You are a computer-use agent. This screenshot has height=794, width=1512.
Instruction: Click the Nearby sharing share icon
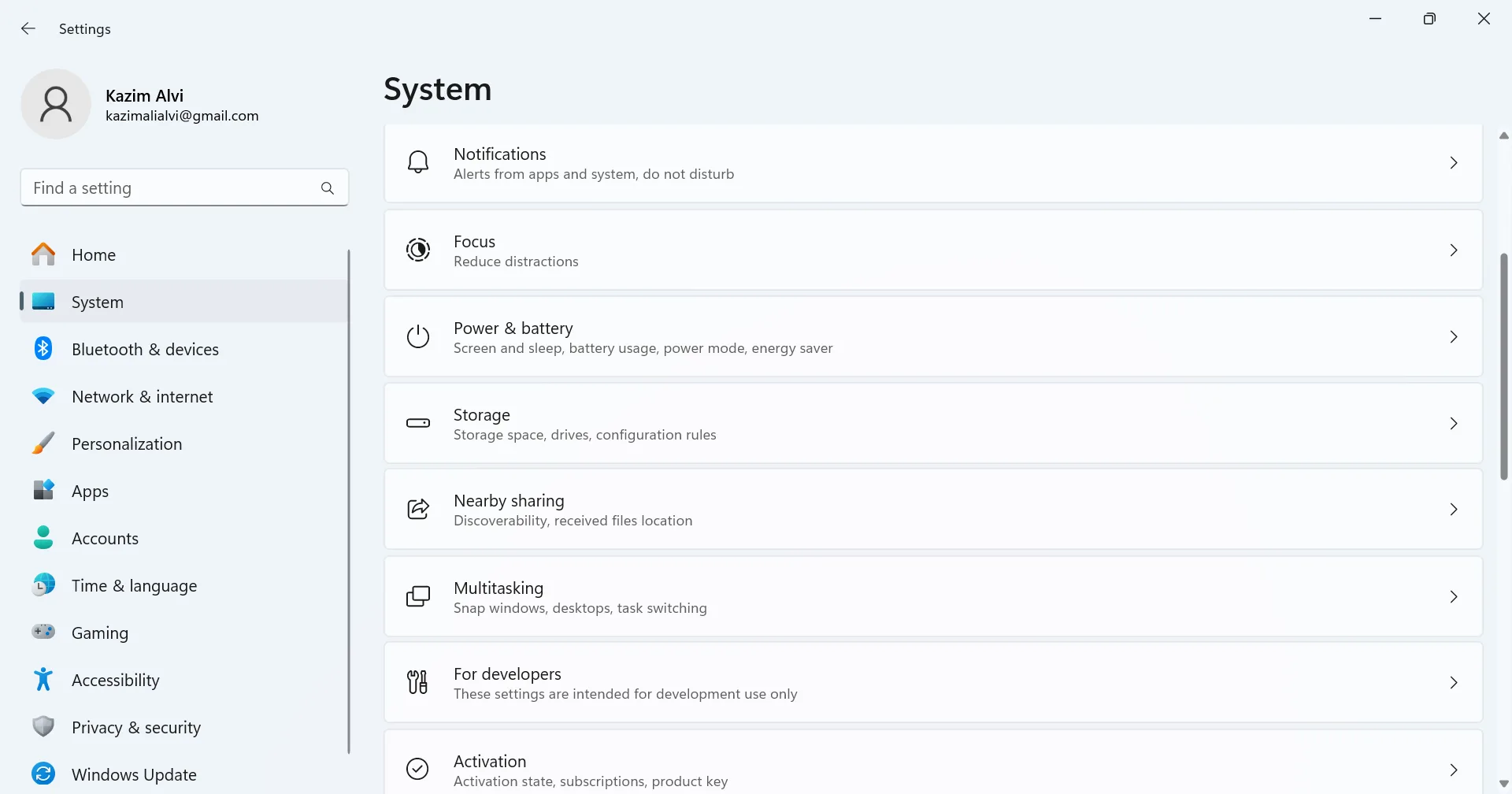(x=418, y=510)
